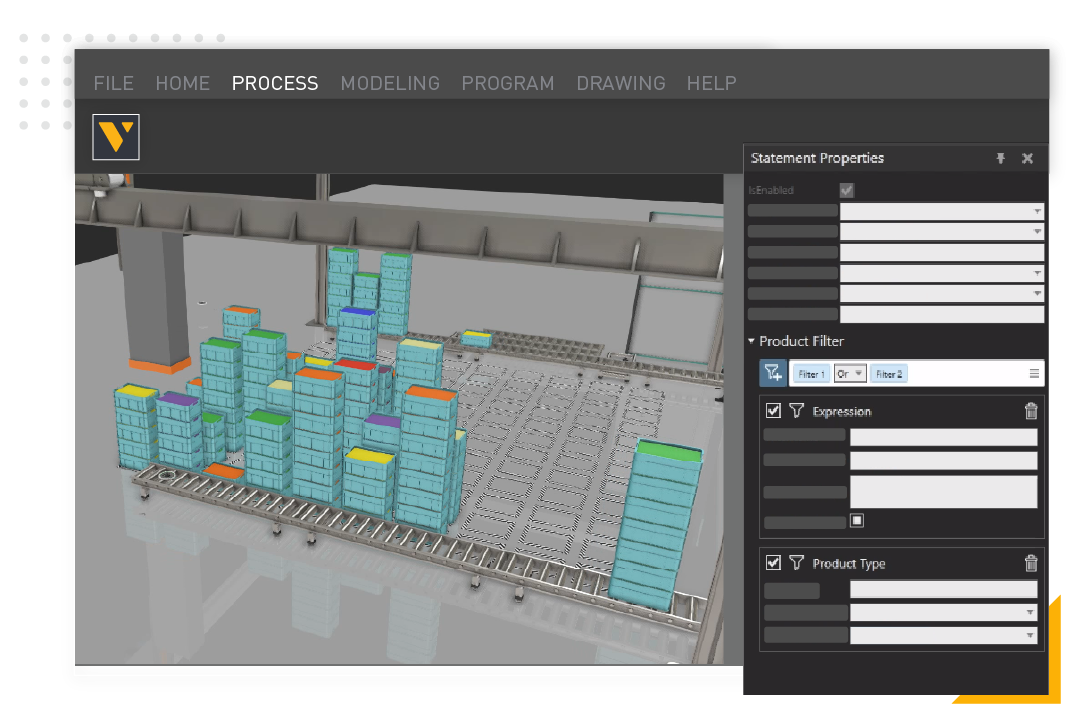Select the Filter 2 chip

pos(888,374)
